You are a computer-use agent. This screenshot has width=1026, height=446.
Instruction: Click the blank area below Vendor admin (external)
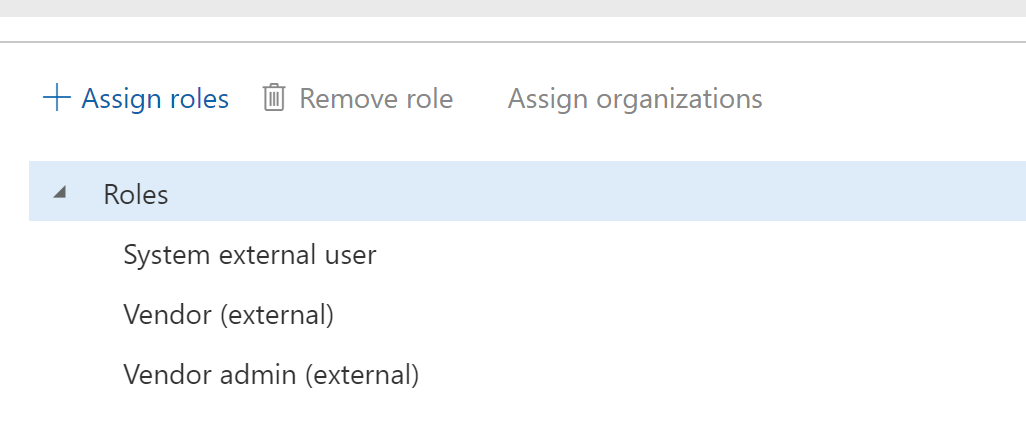[x=400, y=422]
